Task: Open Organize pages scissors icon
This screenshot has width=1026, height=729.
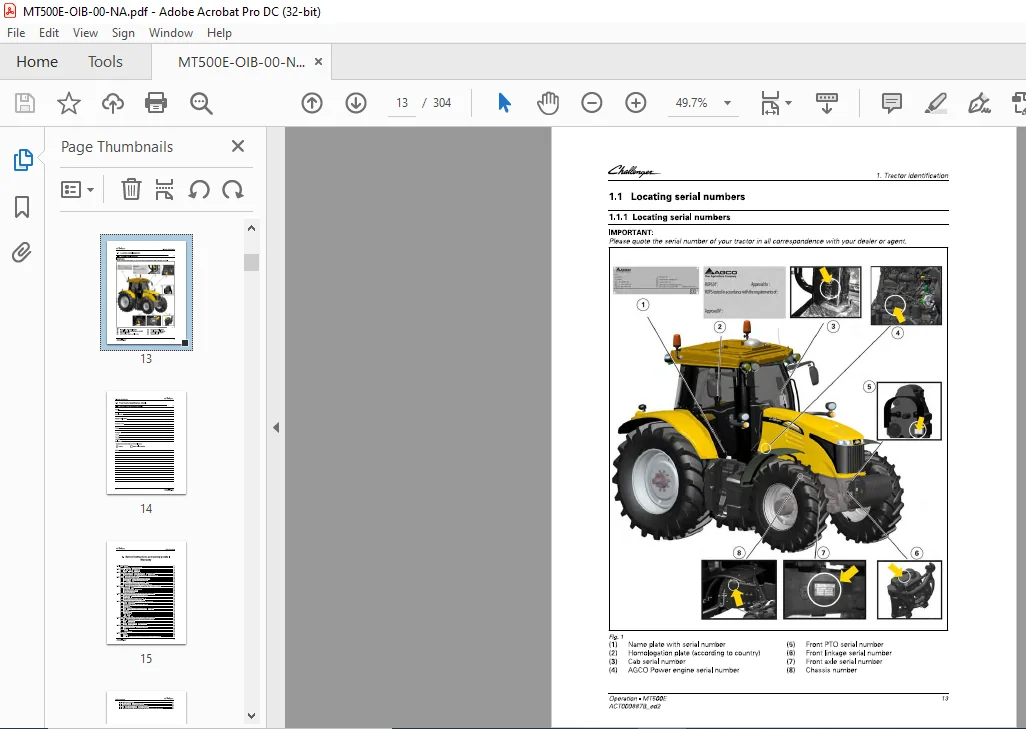Action: coord(164,190)
